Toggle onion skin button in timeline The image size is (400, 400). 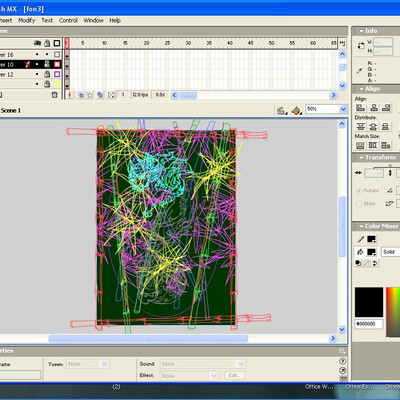click(81, 95)
